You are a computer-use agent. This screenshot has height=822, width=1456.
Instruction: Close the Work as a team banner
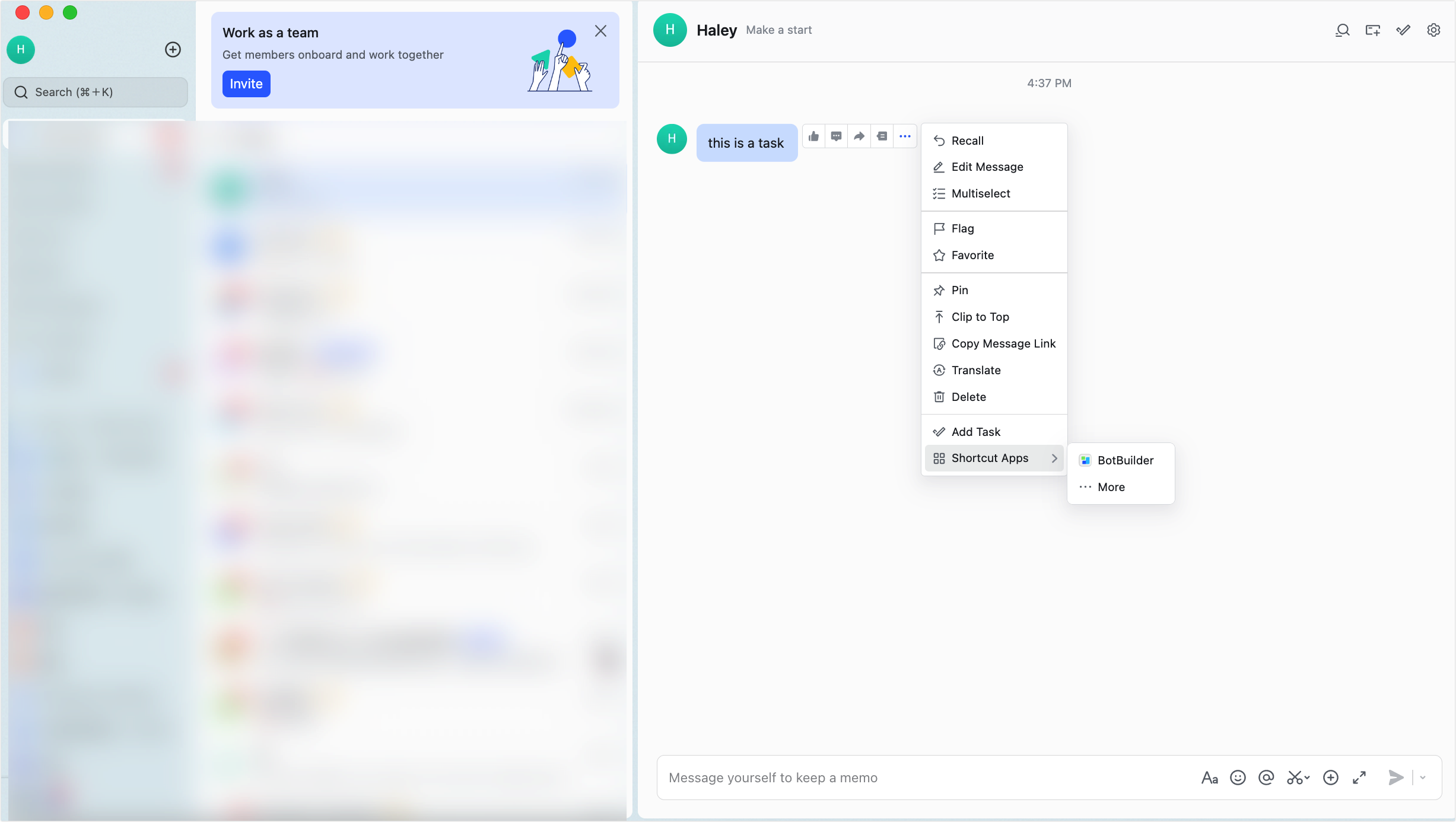click(600, 31)
